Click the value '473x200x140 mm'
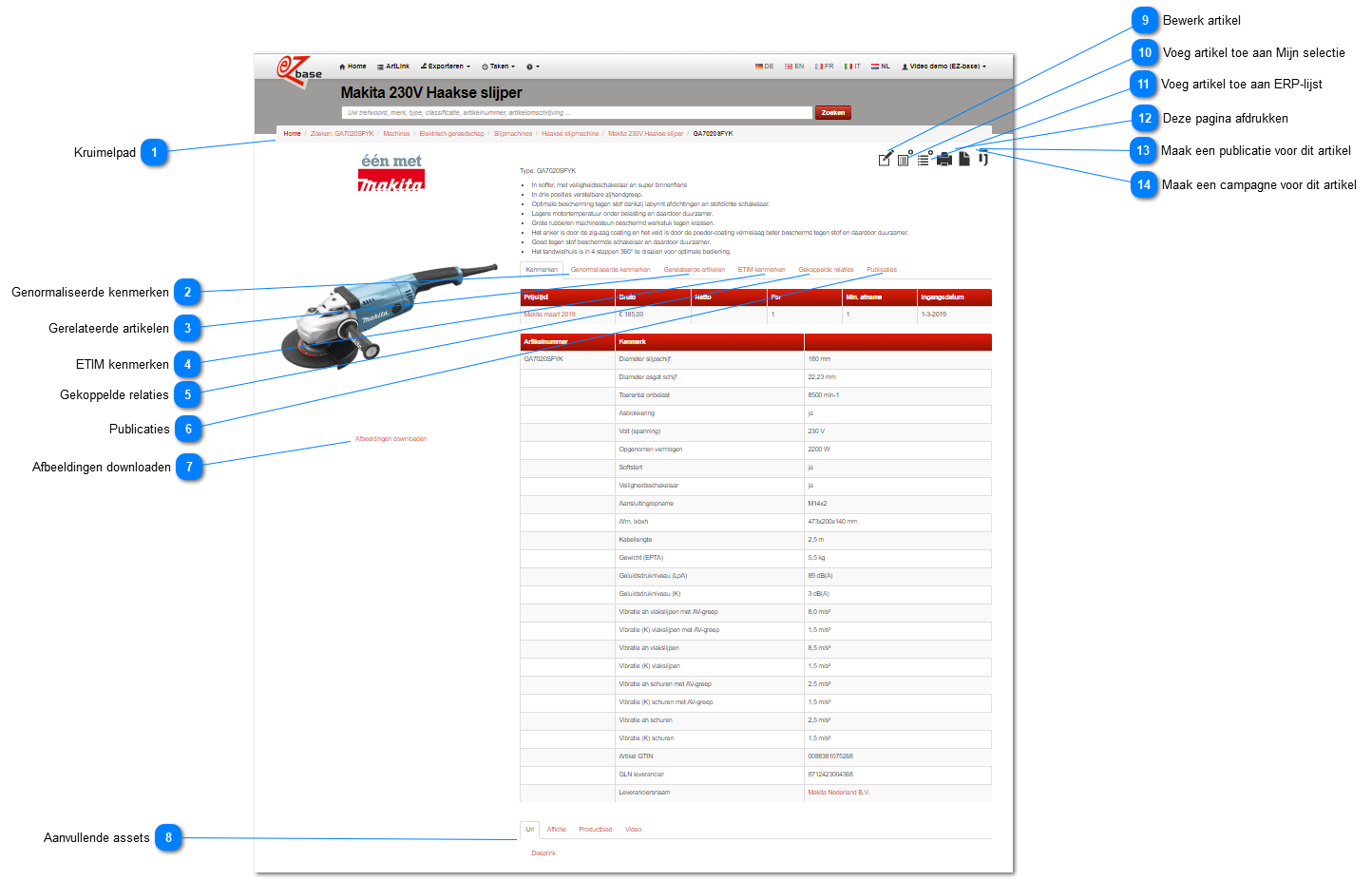 (x=832, y=522)
